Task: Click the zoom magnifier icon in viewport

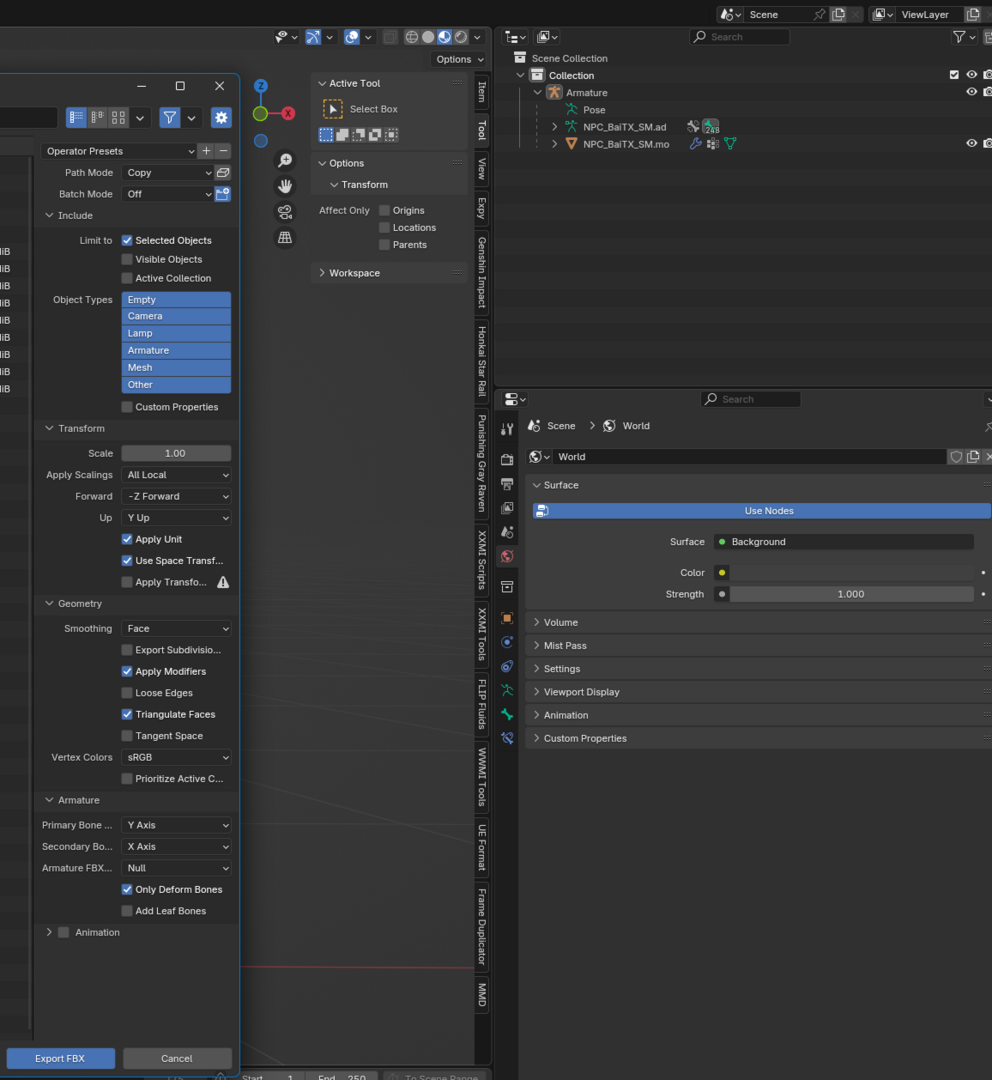Action: point(285,160)
